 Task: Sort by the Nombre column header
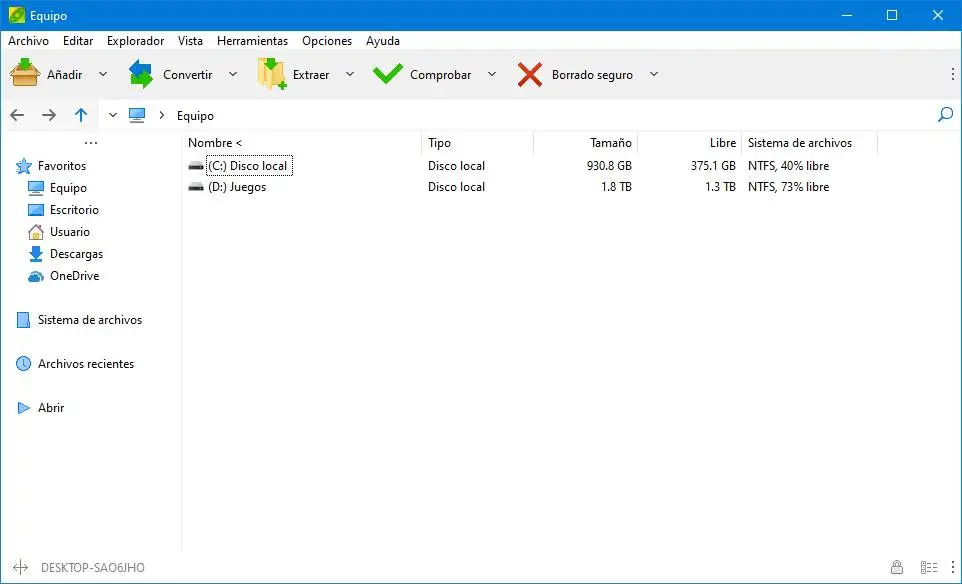click(x=302, y=143)
